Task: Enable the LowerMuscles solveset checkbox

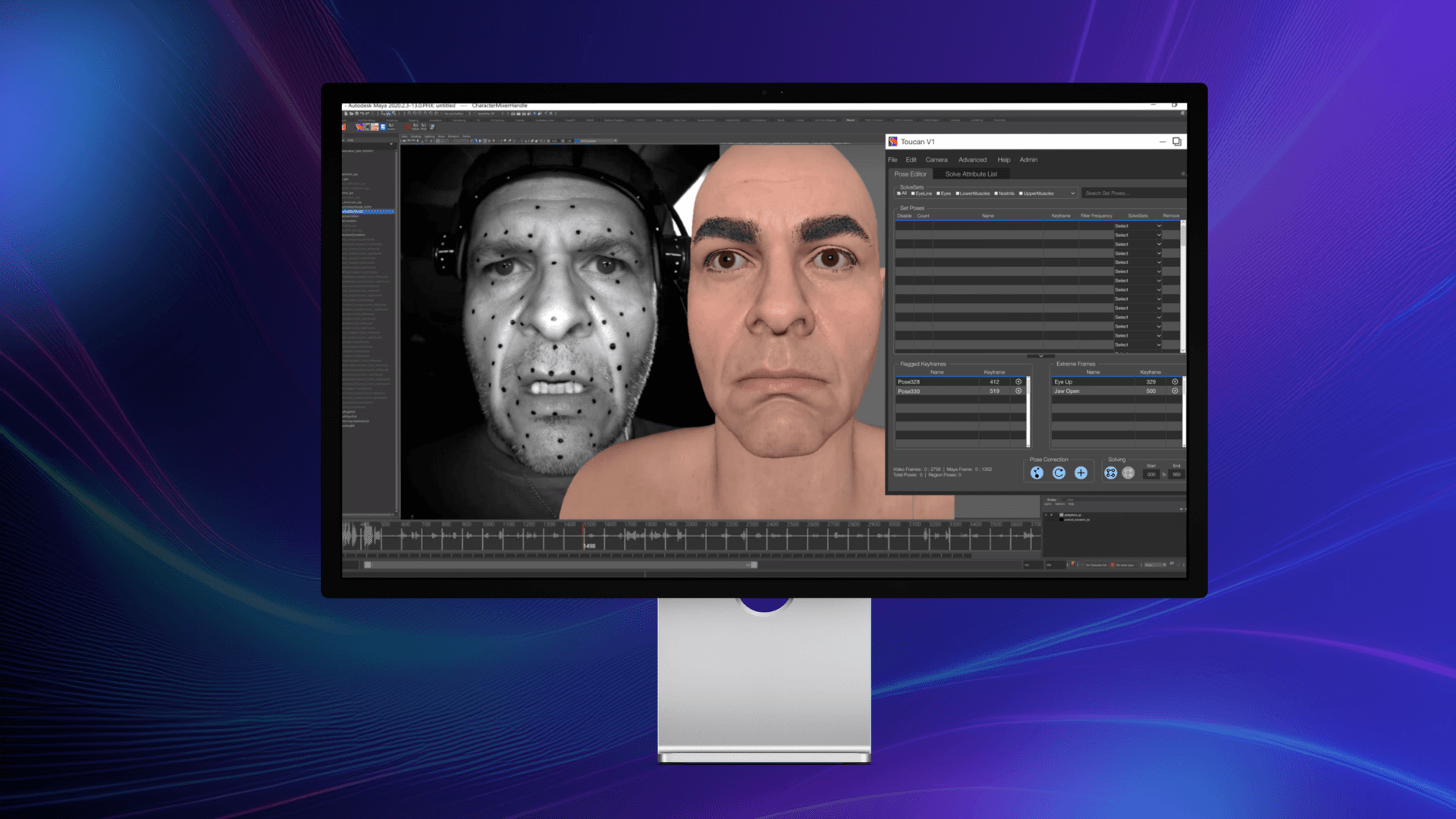Action: [x=957, y=193]
